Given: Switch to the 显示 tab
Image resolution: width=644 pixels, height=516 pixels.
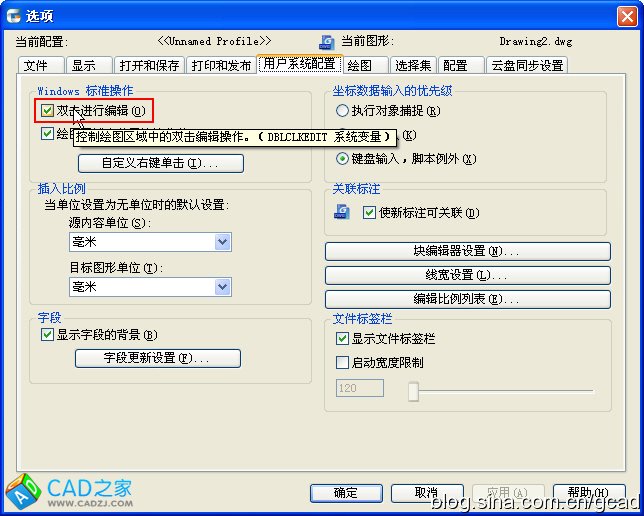Looking at the screenshot, I should pyautogui.click(x=83, y=66).
